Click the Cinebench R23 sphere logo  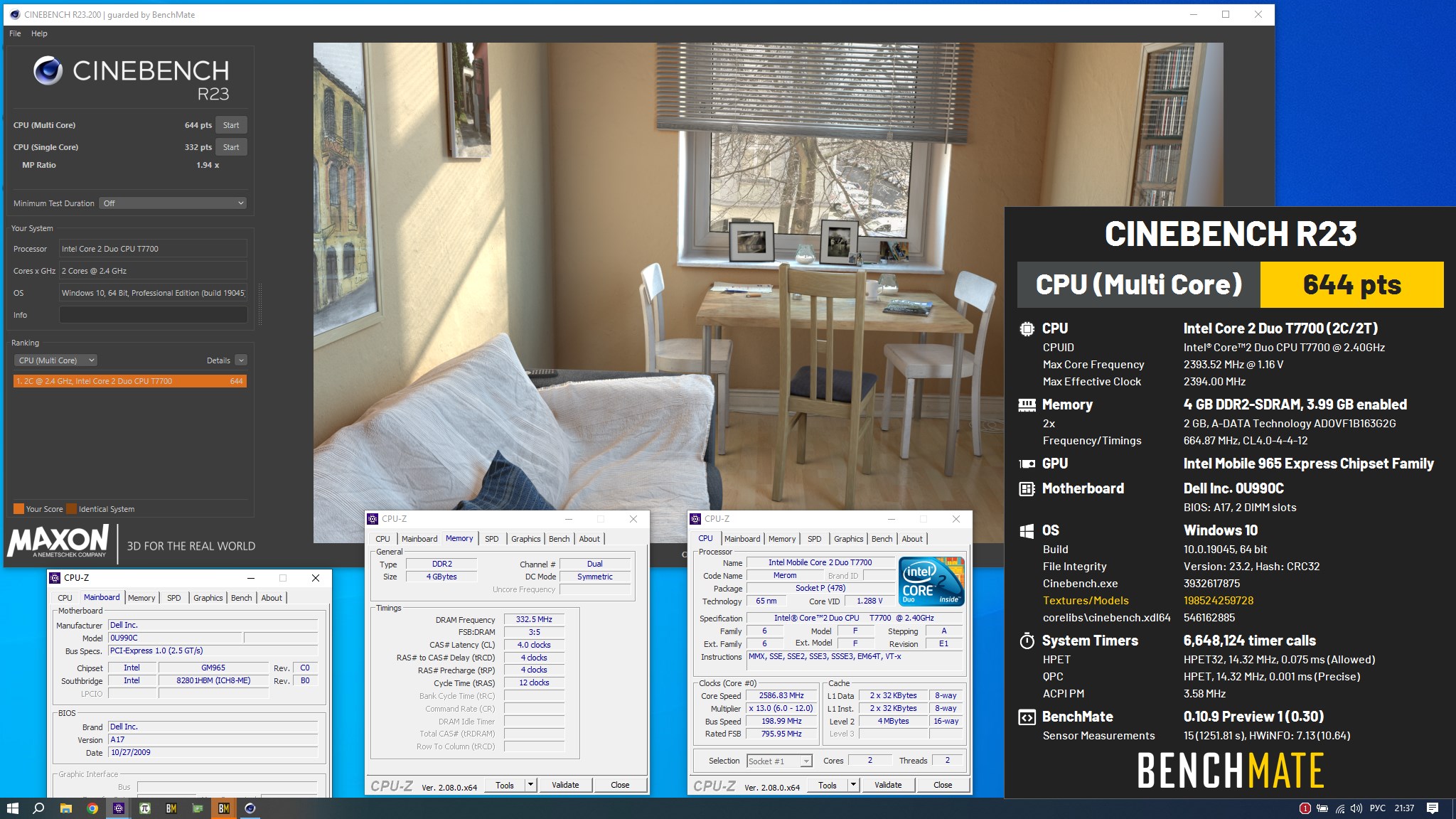pos(48,70)
